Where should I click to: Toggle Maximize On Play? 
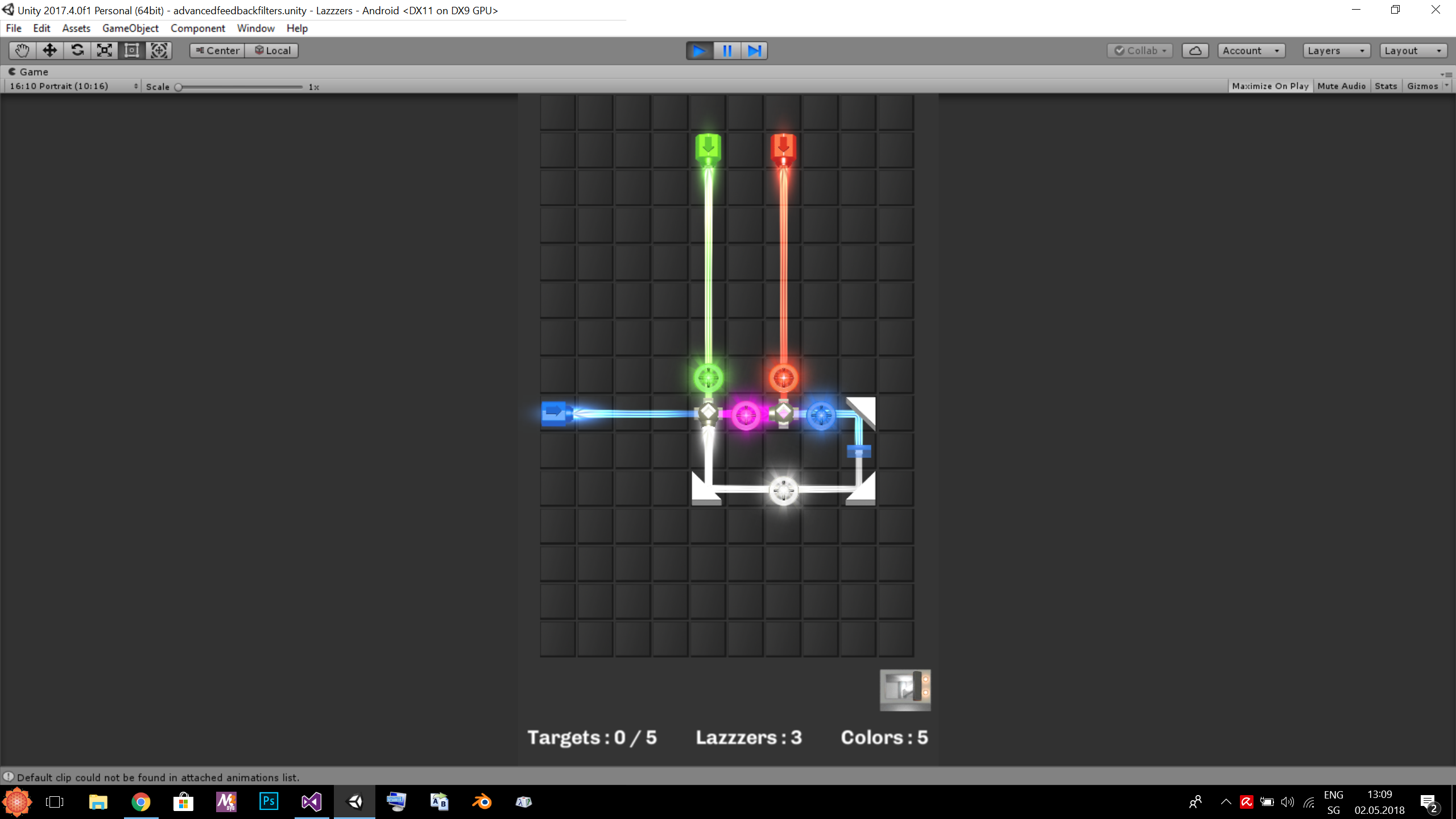[1270, 86]
